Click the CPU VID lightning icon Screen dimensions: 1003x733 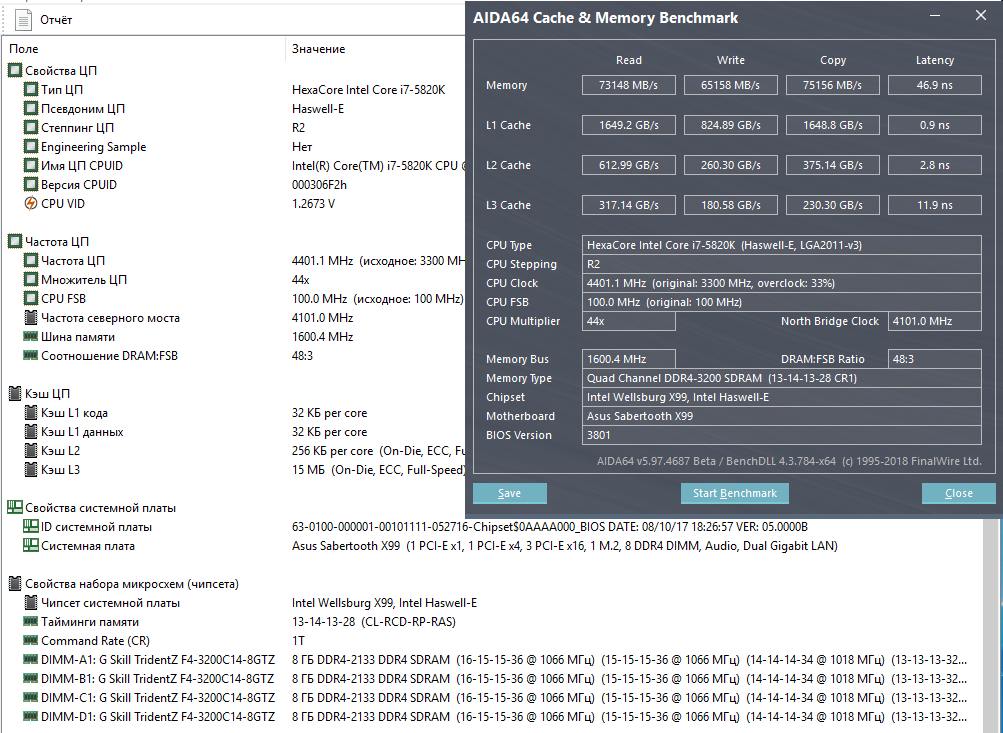(31, 203)
